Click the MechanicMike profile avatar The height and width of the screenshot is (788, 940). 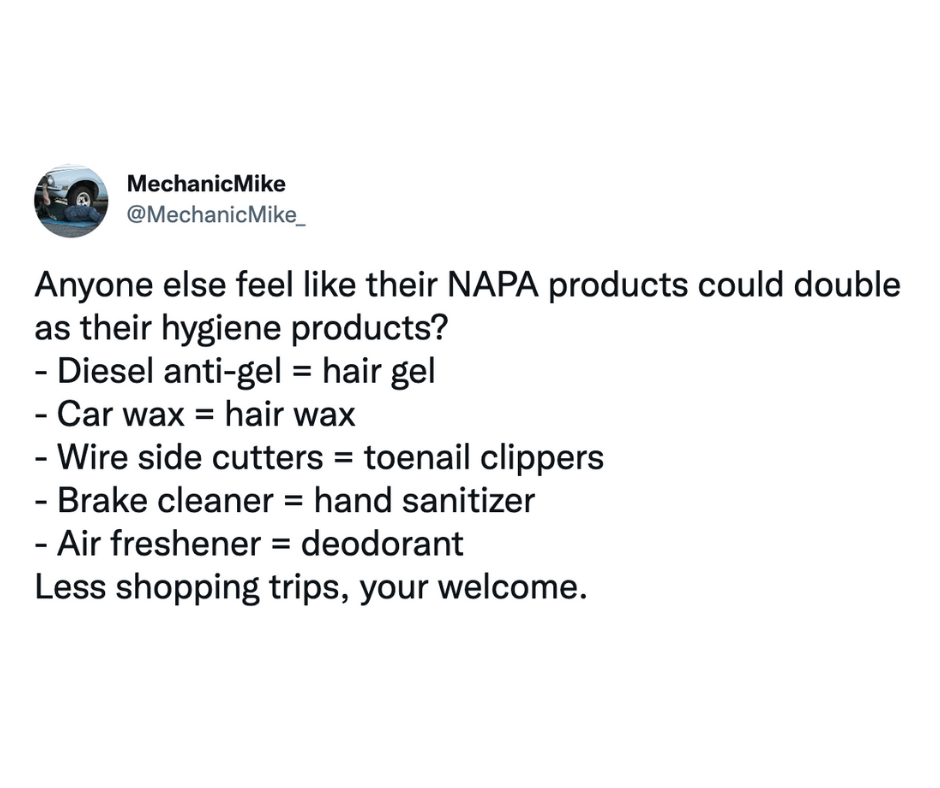[71, 201]
